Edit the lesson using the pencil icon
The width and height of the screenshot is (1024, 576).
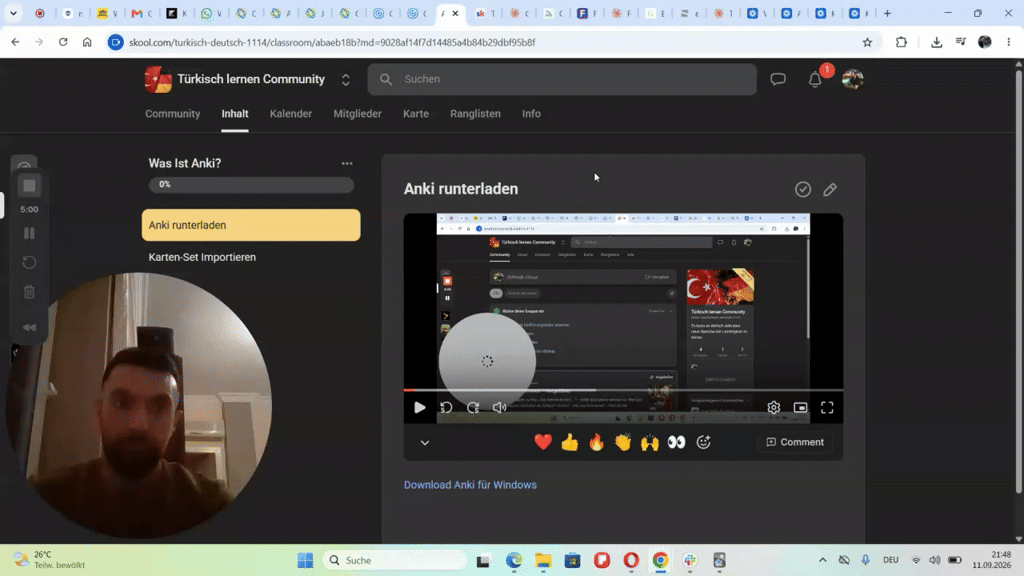pos(830,189)
